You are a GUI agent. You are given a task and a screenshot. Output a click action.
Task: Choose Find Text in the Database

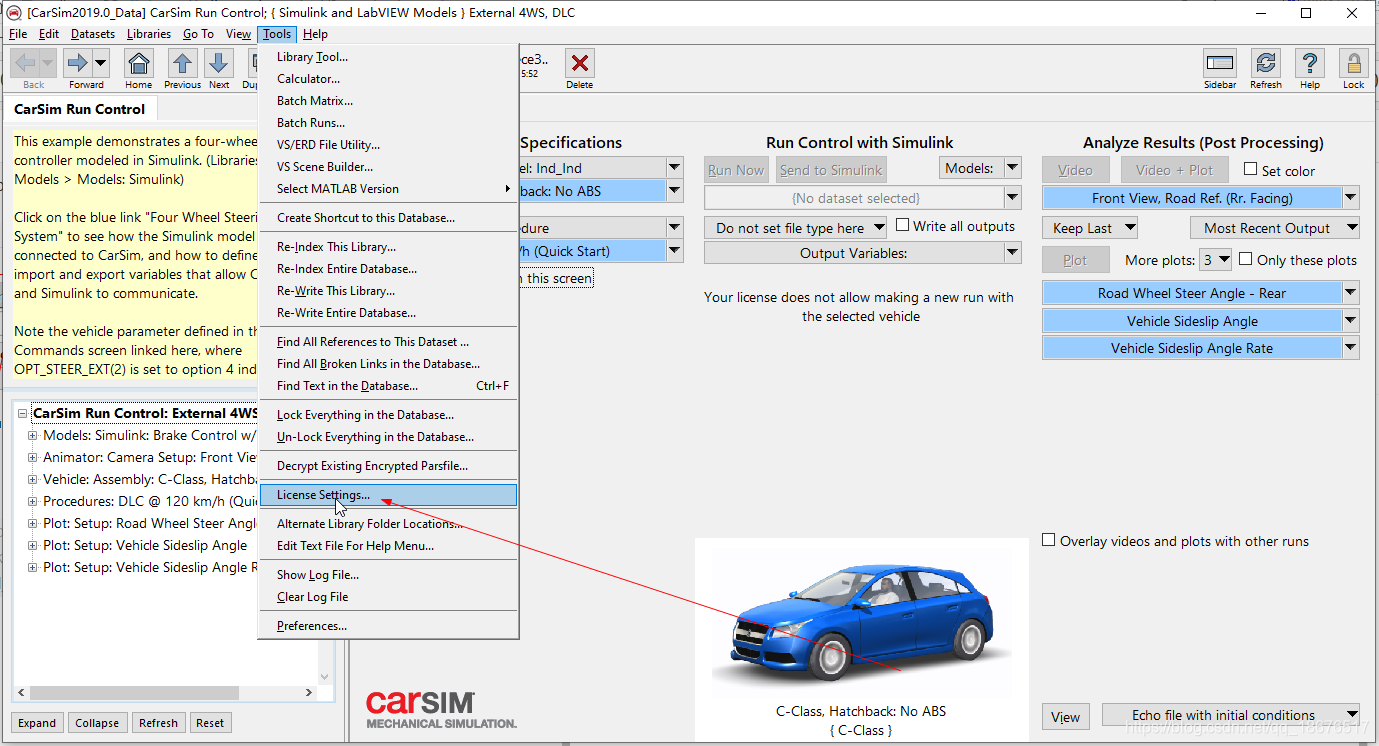388,386
